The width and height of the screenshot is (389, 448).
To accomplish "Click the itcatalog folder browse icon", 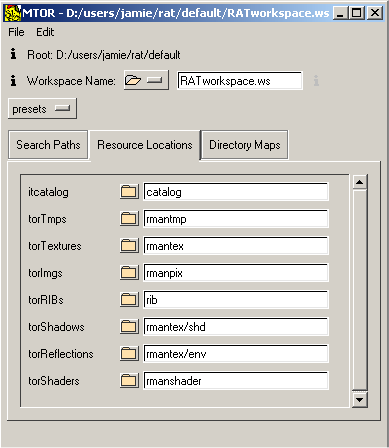I will pyautogui.click(x=129, y=192).
